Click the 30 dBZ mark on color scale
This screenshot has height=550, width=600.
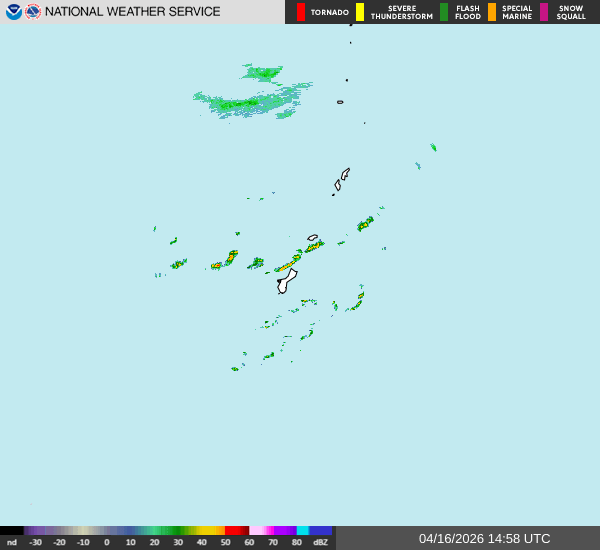coord(178,542)
